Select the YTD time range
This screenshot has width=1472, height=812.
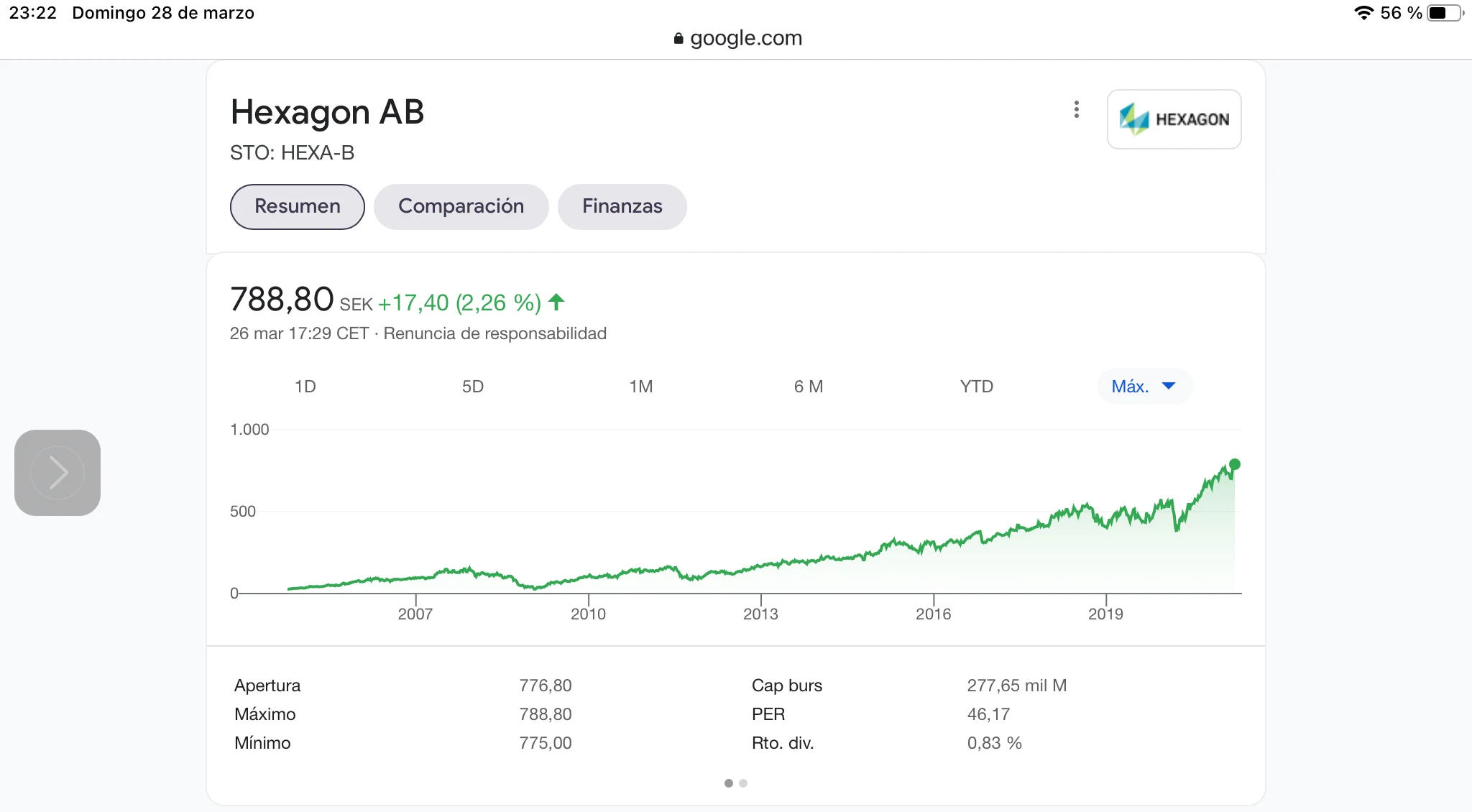pos(976,387)
